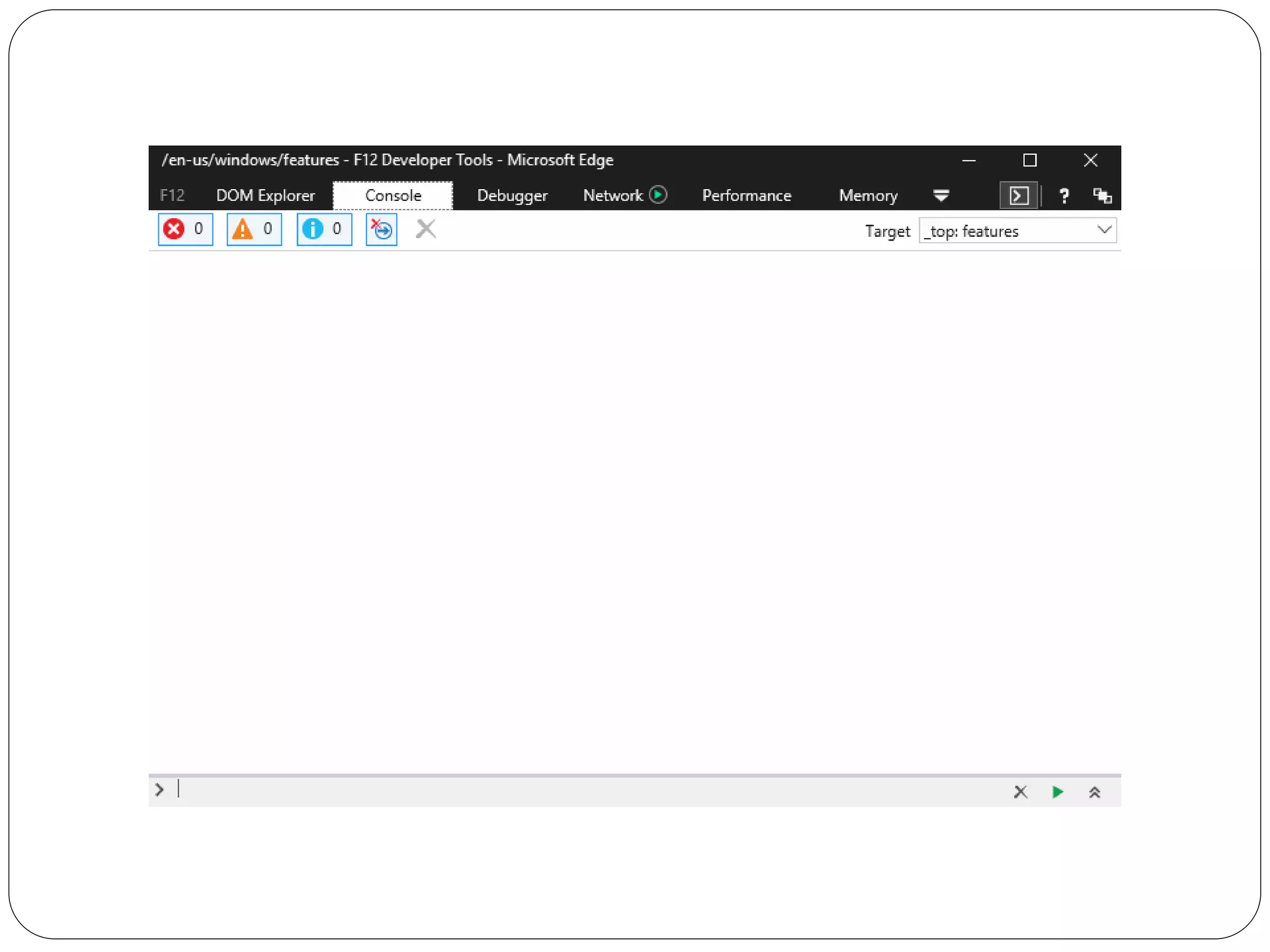Run the script with green play
The height and width of the screenshot is (952, 1270).
click(x=1057, y=791)
